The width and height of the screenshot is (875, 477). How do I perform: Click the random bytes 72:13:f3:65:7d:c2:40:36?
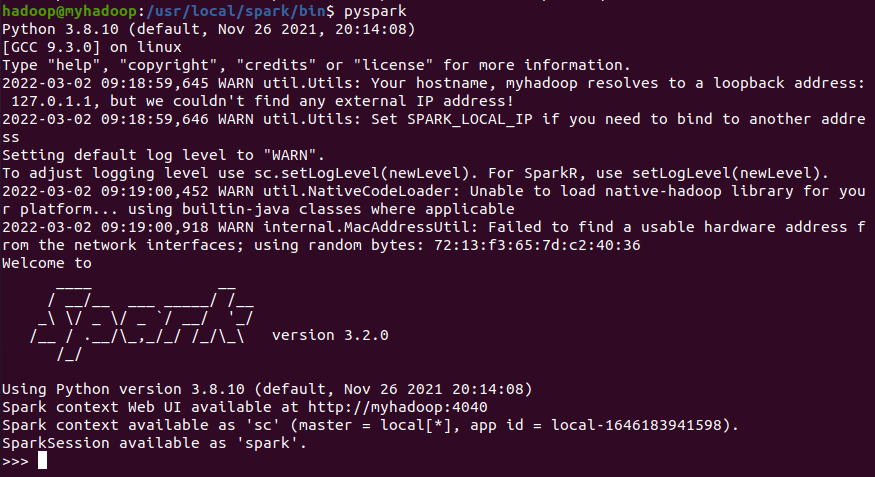(x=550, y=246)
